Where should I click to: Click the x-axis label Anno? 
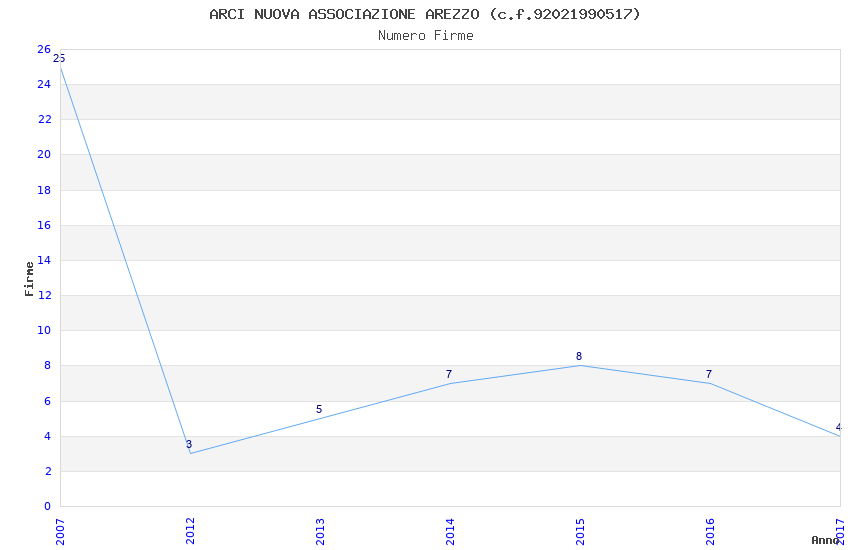click(x=825, y=540)
